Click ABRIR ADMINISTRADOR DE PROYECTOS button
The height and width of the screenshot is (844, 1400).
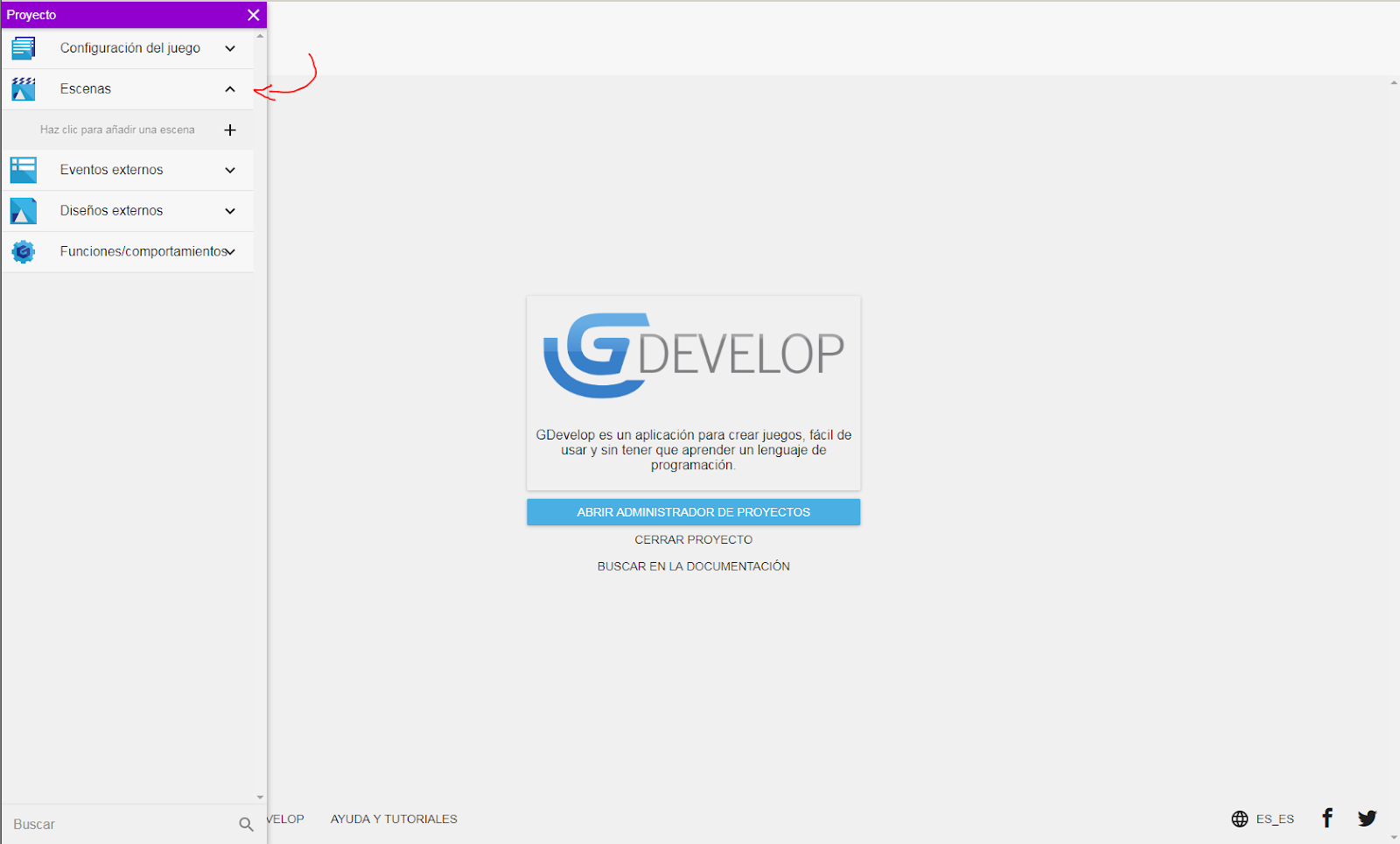click(x=692, y=511)
